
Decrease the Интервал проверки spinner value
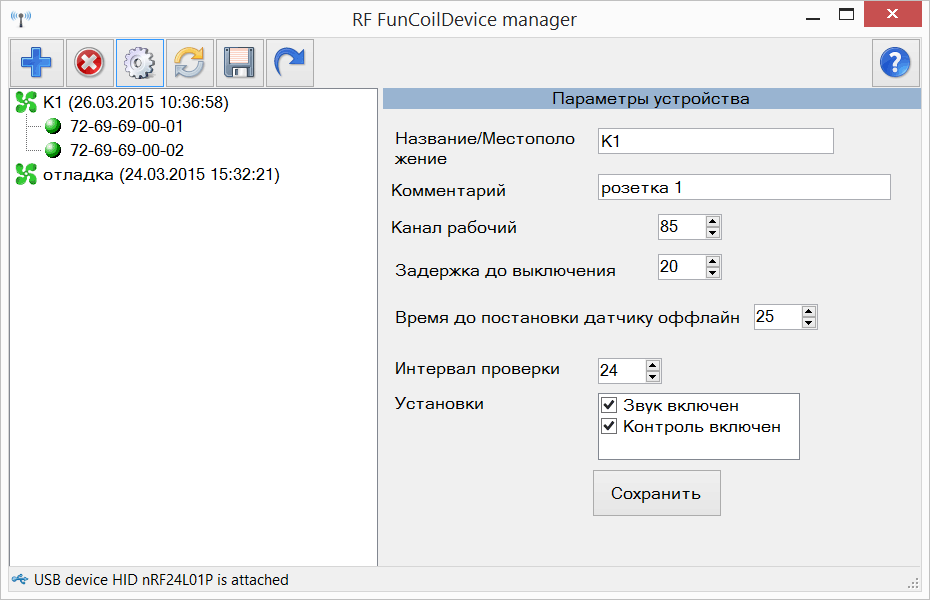pyautogui.click(x=653, y=376)
